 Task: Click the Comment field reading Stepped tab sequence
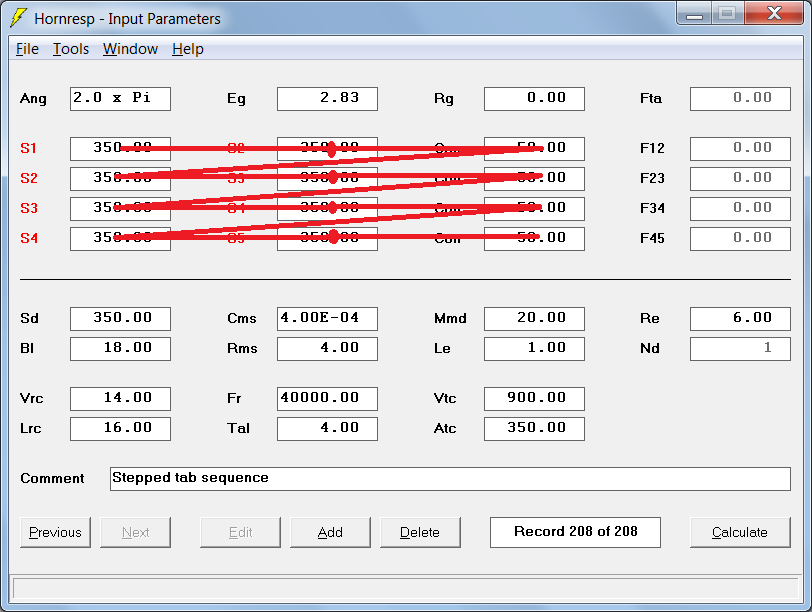point(450,478)
